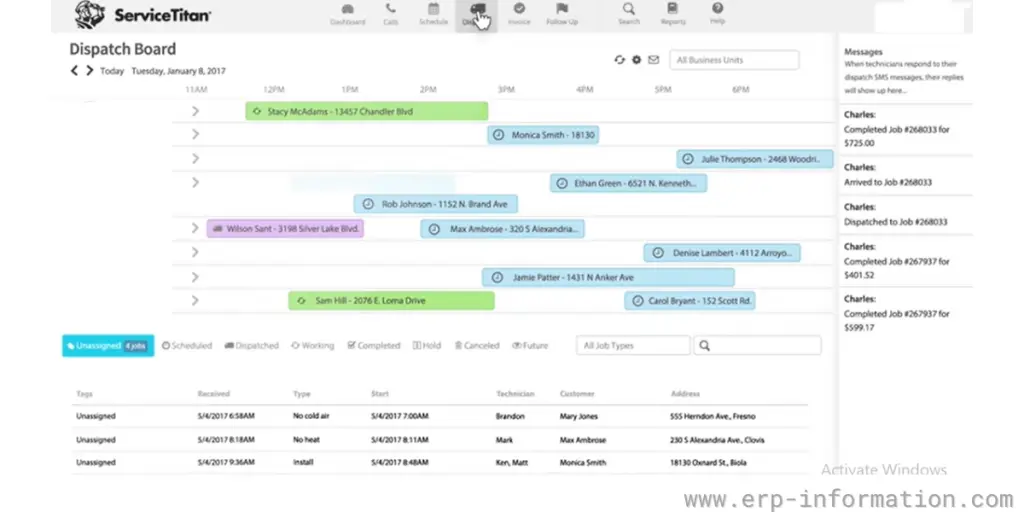The height and width of the screenshot is (512, 1024).
Task: Switch to the Working jobs filter
Action: [312, 345]
